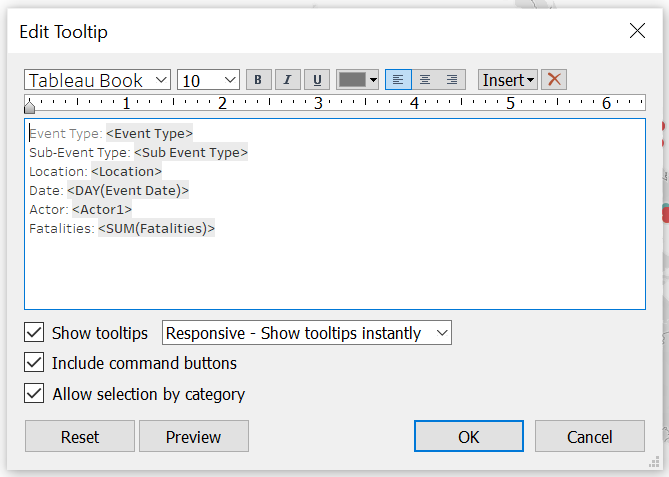
Task: Toggle italic formatting button
Action: click(288, 80)
